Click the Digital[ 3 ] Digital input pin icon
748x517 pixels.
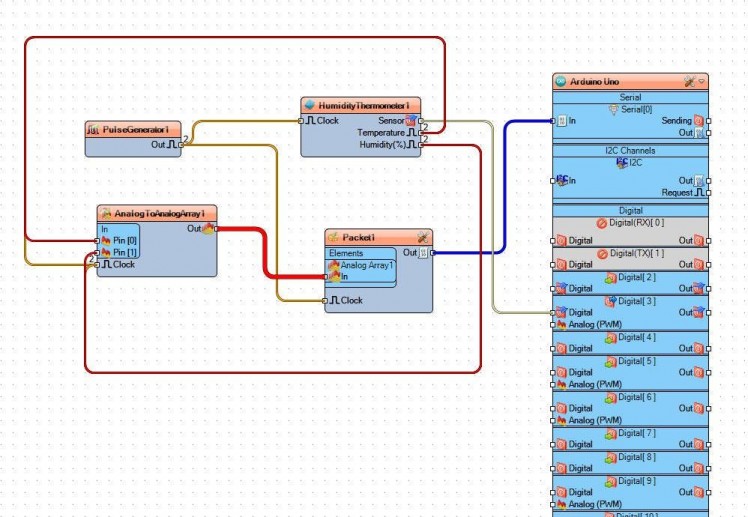coord(561,312)
